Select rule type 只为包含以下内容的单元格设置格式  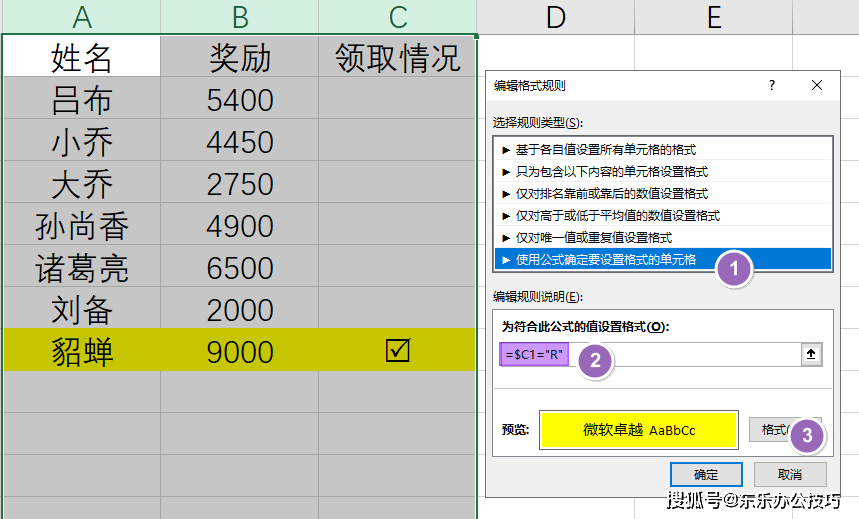coord(611,172)
